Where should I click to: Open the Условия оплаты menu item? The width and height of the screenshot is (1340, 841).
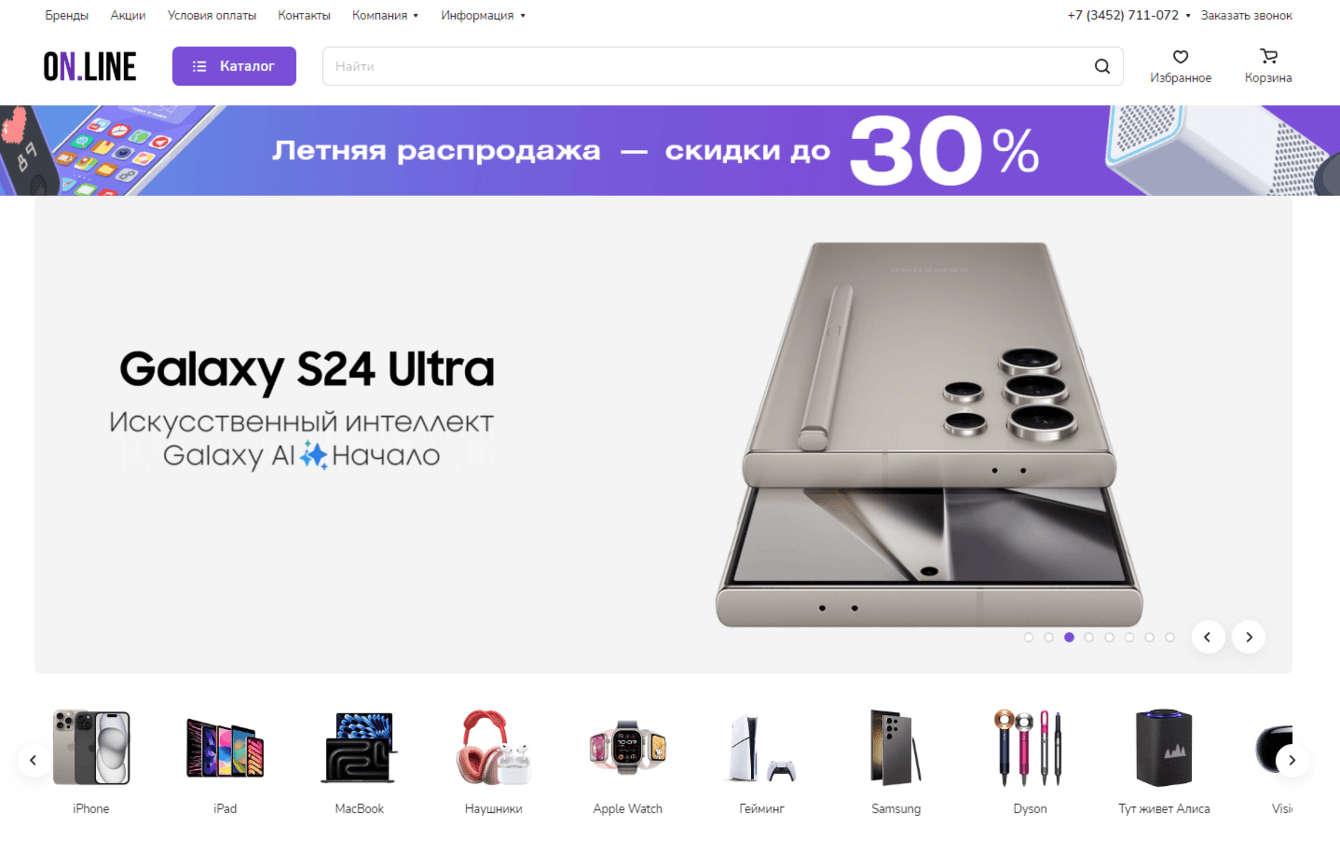pyautogui.click(x=212, y=15)
